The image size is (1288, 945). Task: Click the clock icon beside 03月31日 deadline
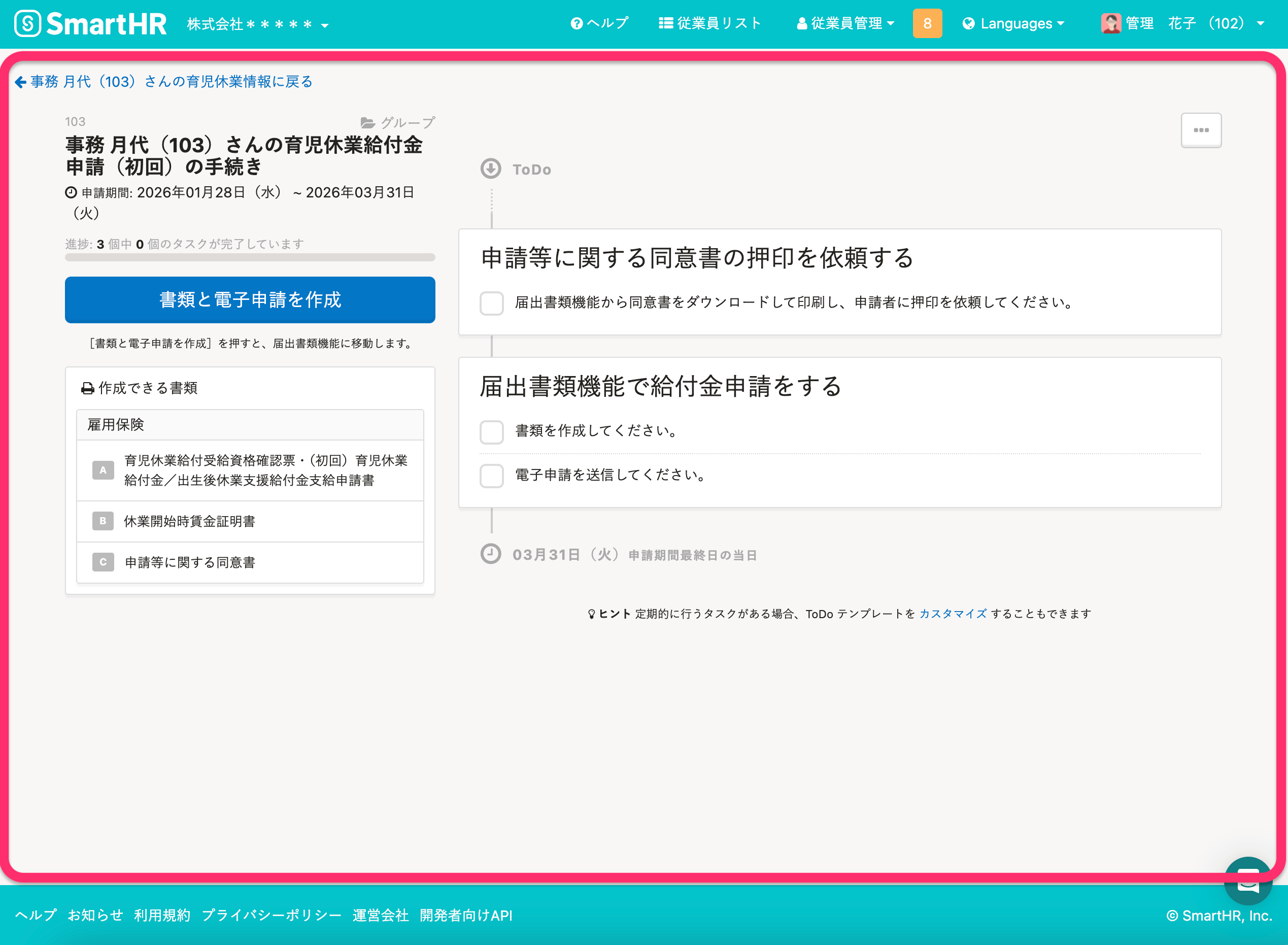click(x=491, y=554)
